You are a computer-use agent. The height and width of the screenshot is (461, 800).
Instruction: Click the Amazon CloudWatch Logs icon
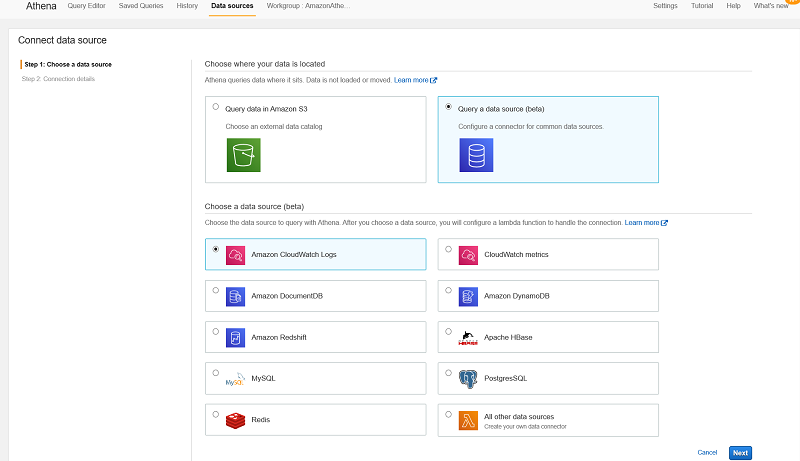pos(235,255)
